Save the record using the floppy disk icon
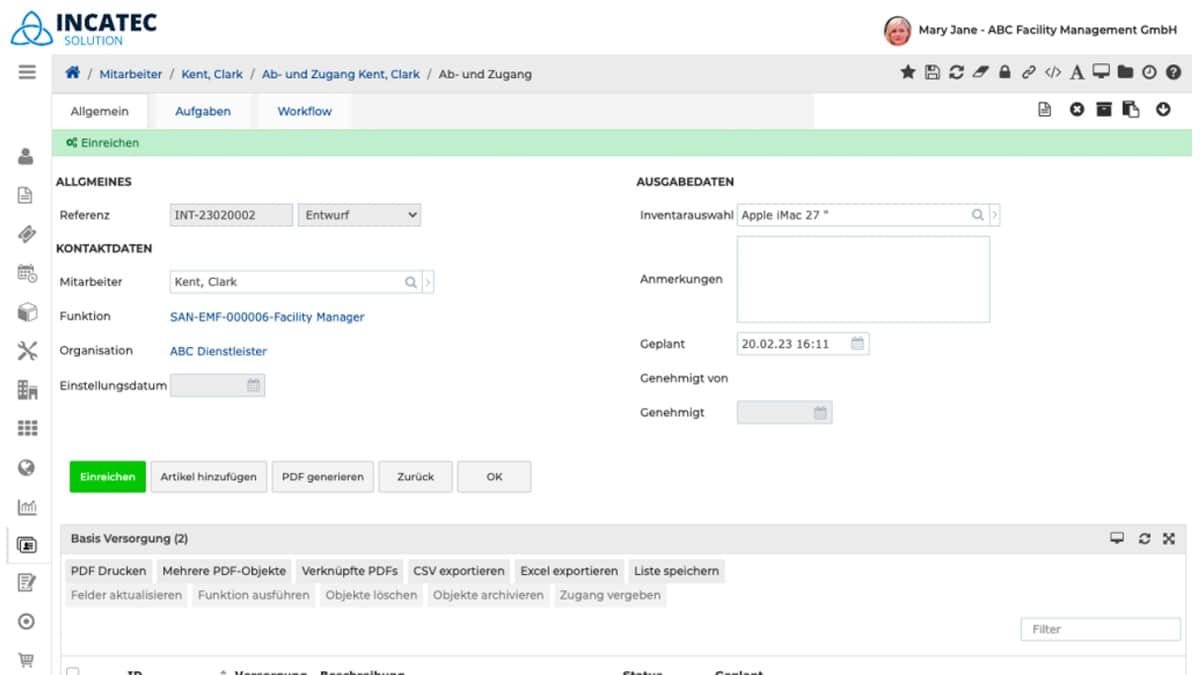Image resolution: width=1200 pixels, height=675 pixels. click(933, 73)
